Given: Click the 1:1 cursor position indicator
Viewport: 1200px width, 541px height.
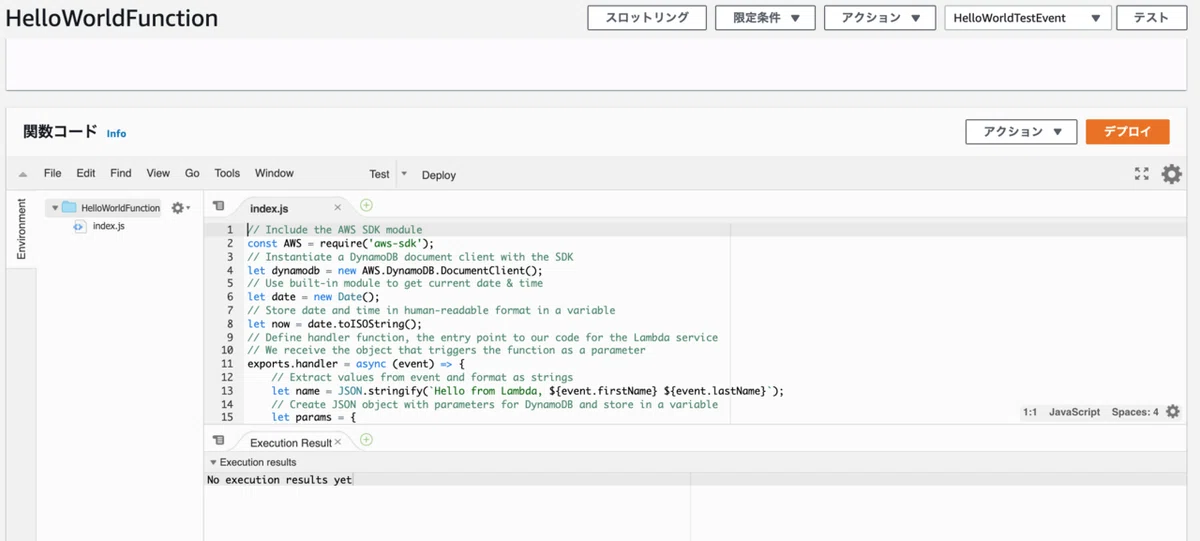Looking at the screenshot, I should (1029, 412).
